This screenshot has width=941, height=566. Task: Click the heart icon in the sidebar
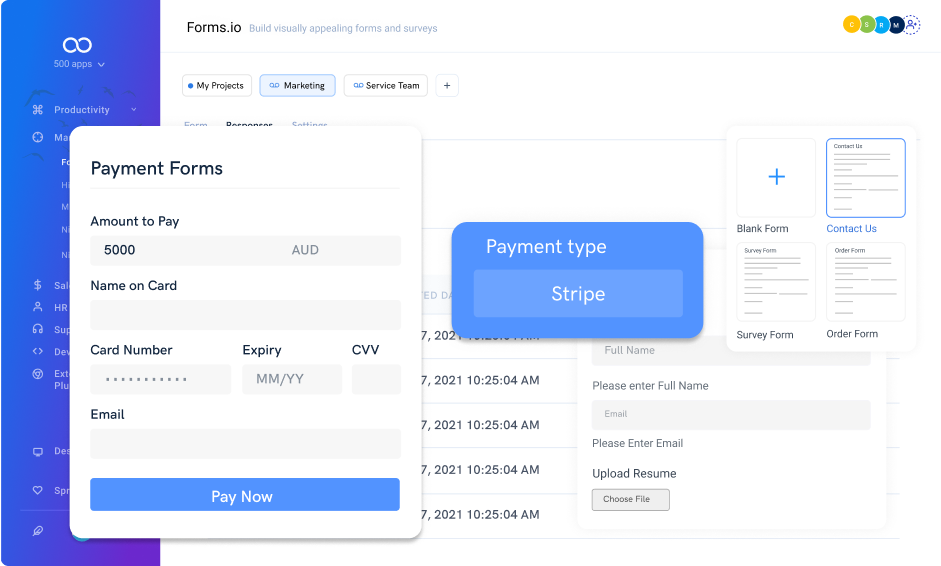[38, 491]
